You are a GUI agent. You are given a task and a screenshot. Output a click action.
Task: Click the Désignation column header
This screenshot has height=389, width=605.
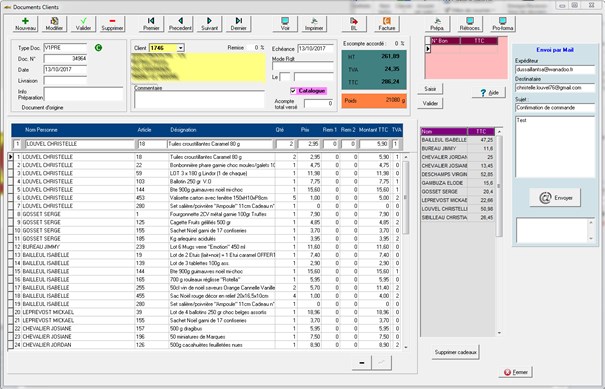[183, 130]
